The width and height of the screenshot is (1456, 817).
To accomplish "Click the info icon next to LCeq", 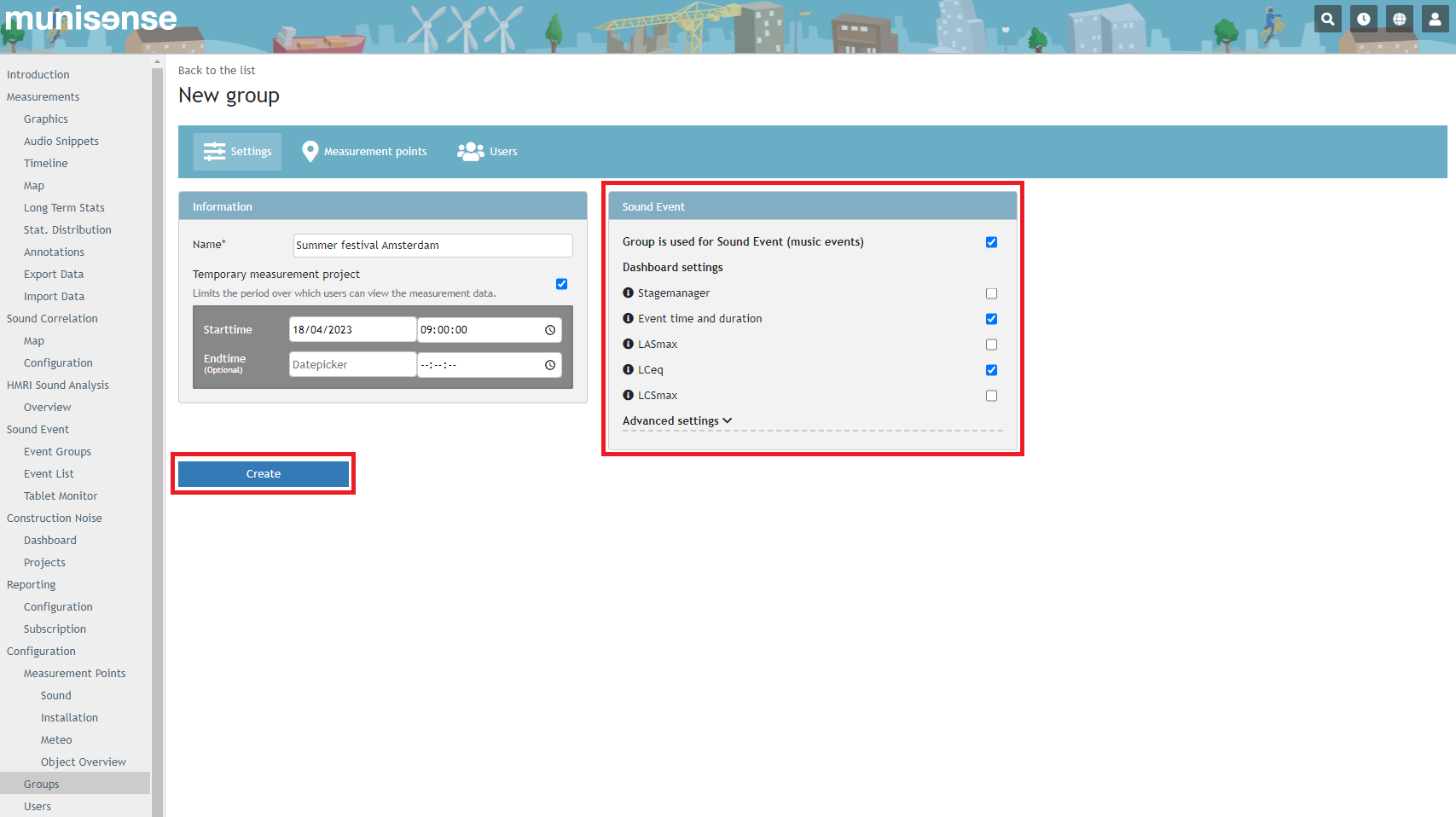I will coord(629,369).
